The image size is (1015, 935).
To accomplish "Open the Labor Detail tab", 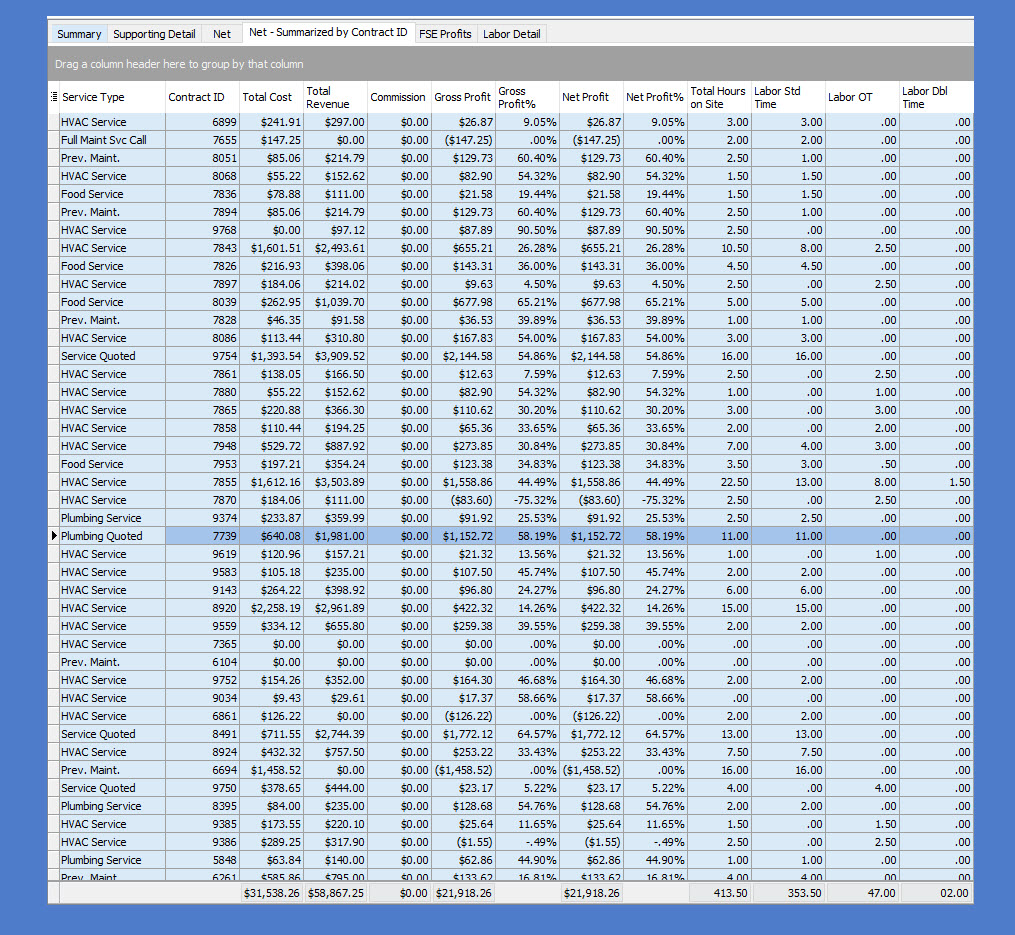I will (511, 34).
